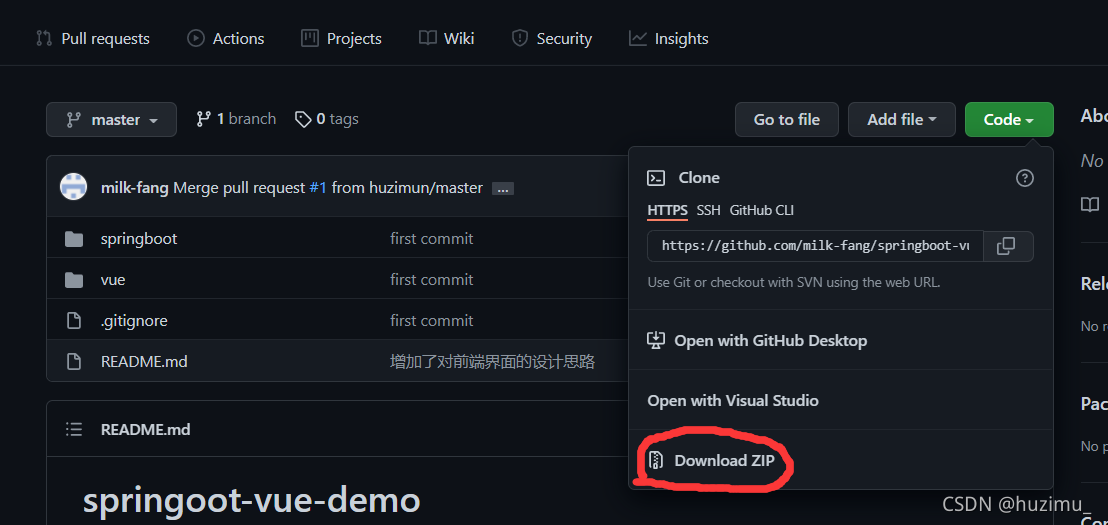The image size is (1108, 525).
Task: Click the git branch icon beside master
Action: 73,119
